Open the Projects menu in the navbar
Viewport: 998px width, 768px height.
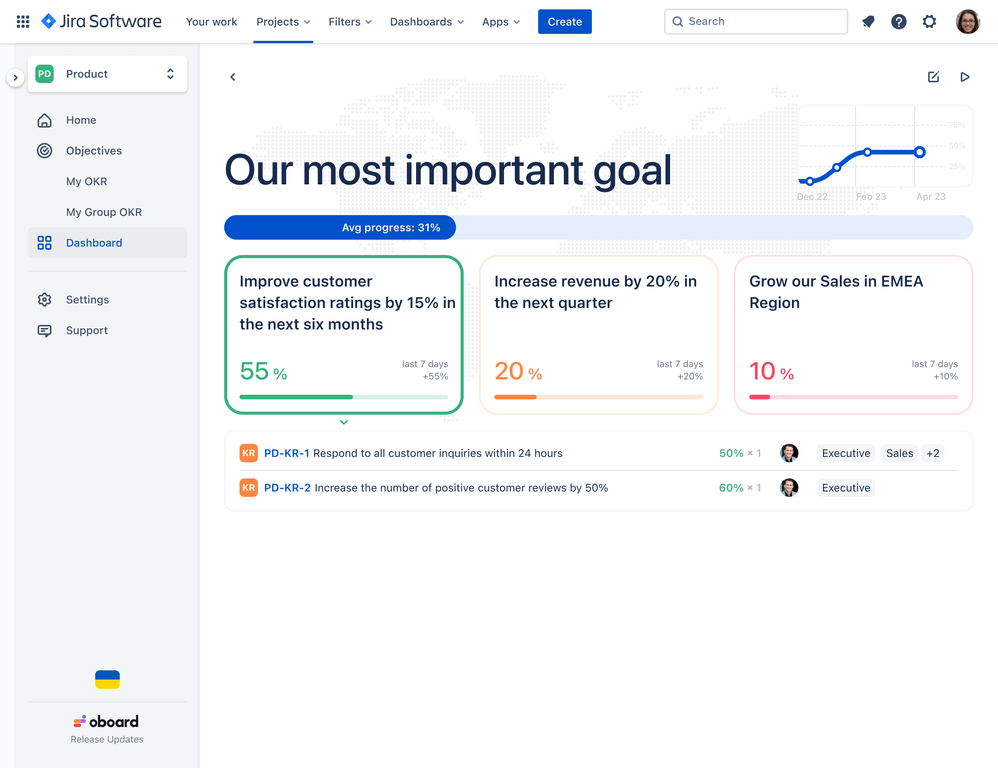pos(282,21)
